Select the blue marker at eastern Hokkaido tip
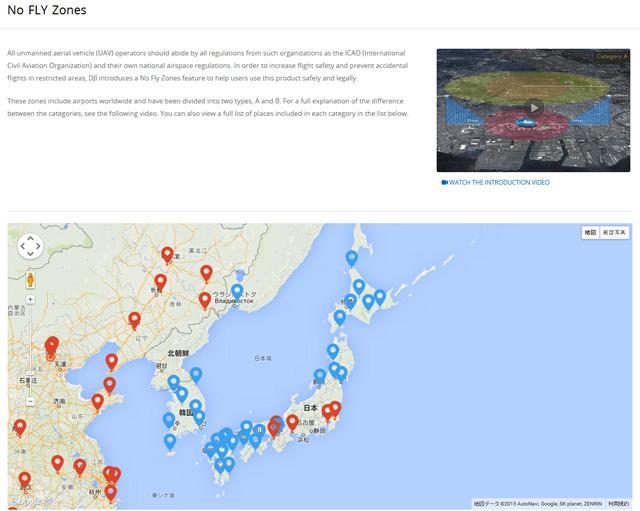Image resolution: width=640 pixels, height=511 pixels. [x=380, y=298]
